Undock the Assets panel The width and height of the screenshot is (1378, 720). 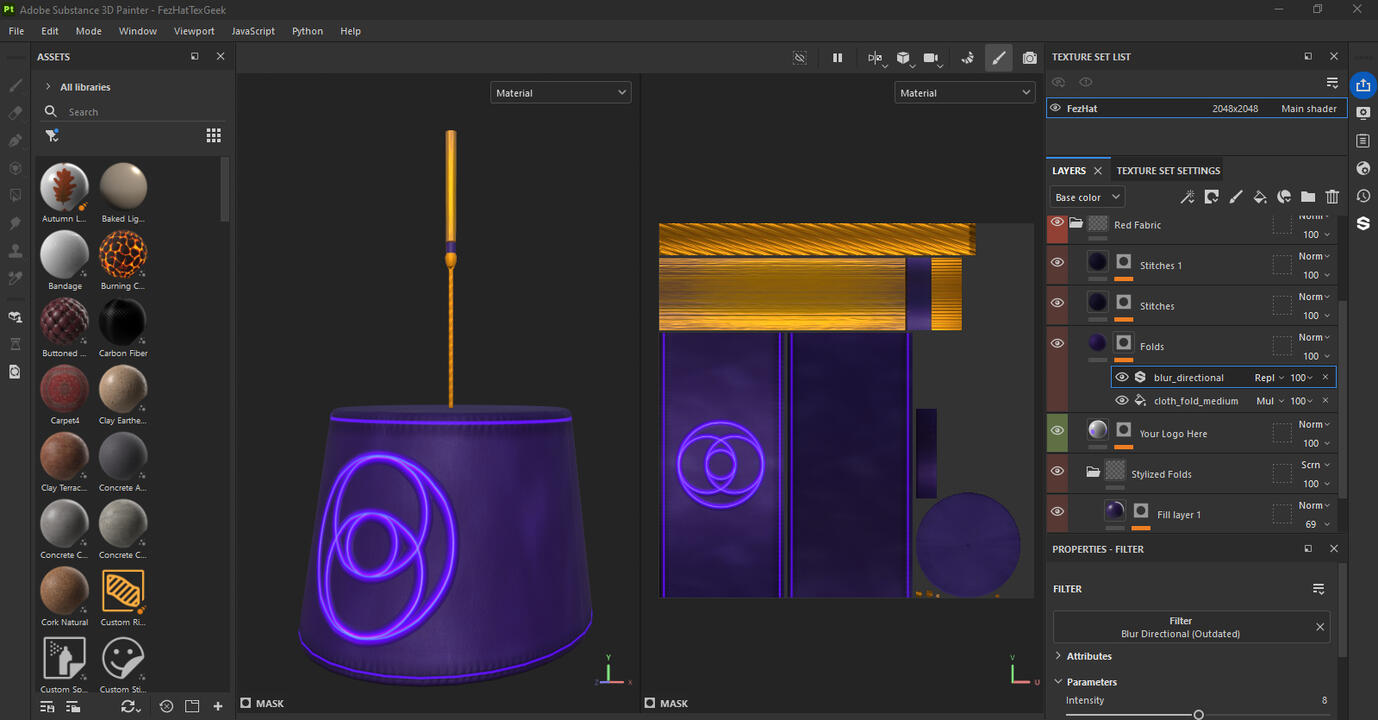coord(195,56)
